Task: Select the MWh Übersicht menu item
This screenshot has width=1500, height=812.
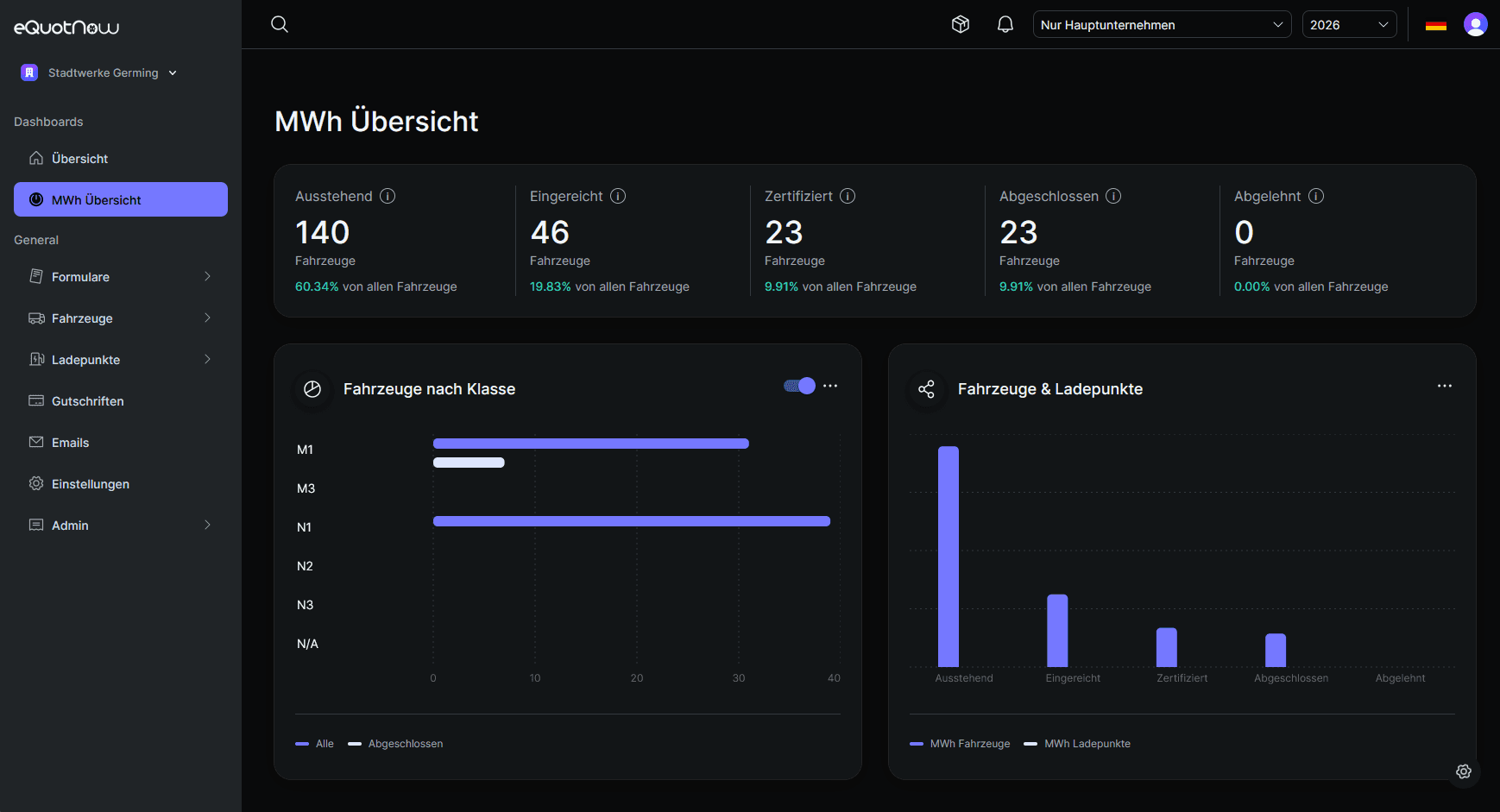Action: click(121, 199)
